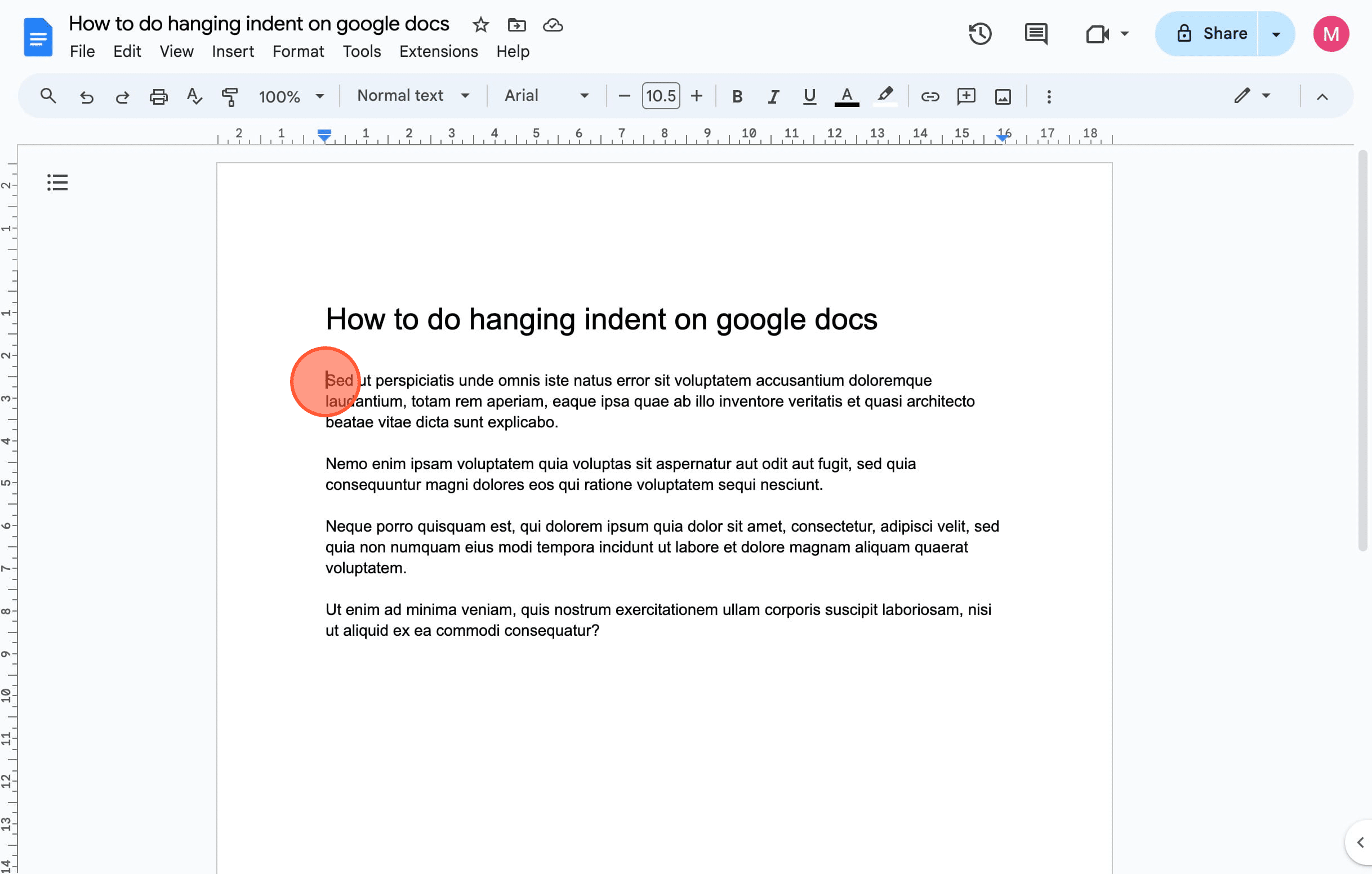Select the Docs home icon
The width and height of the screenshot is (1372, 874).
(x=38, y=37)
